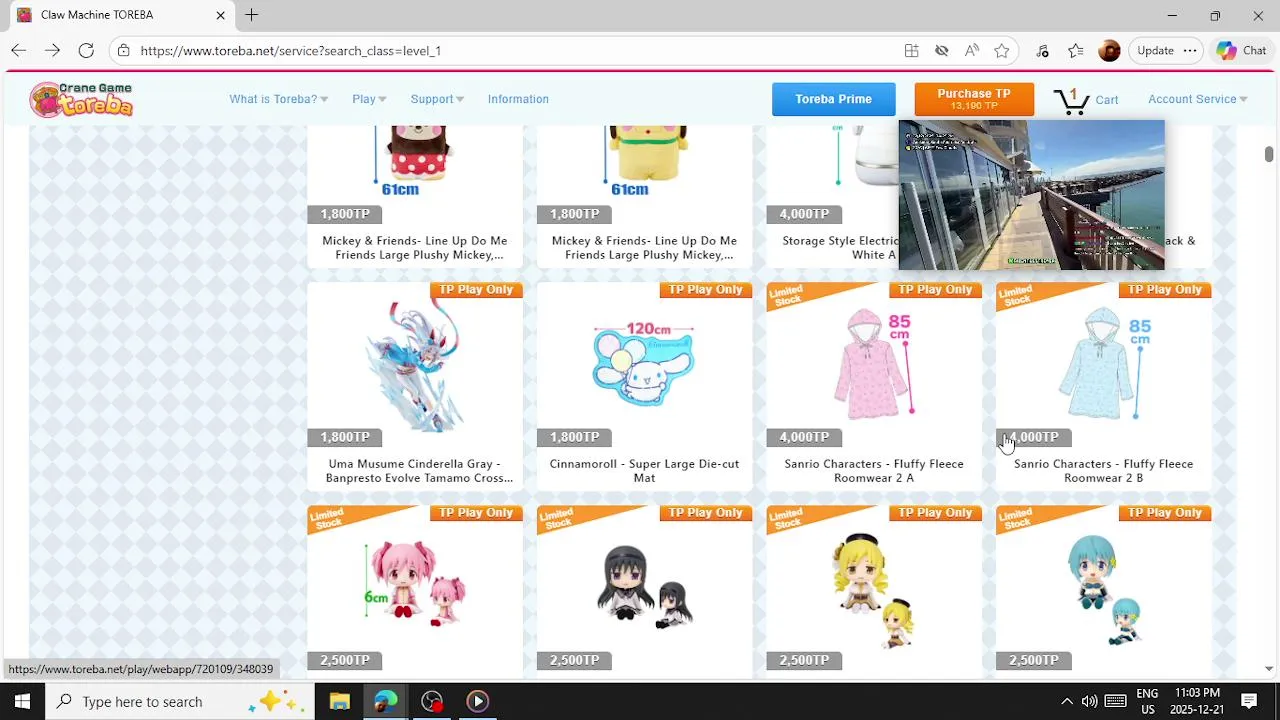Click the picture-in-picture video overlay

coord(1031,195)
